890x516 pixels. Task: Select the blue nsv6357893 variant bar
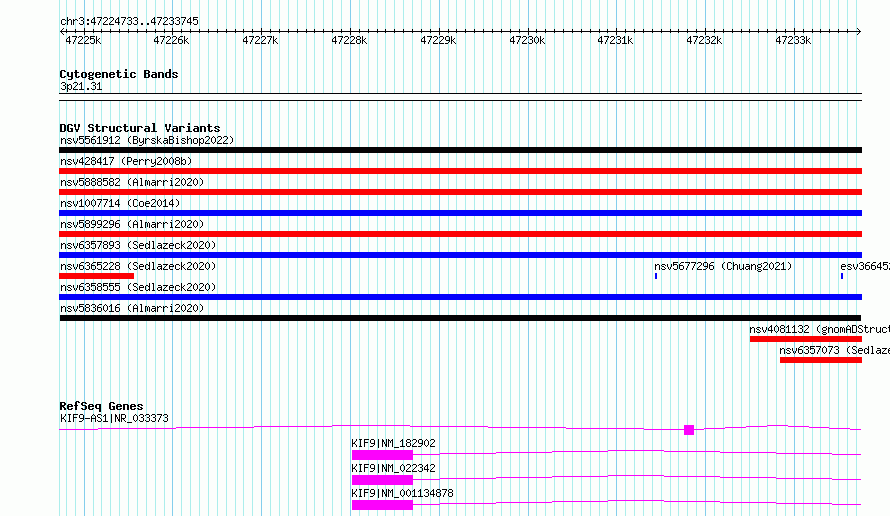[x=460, y=255]
